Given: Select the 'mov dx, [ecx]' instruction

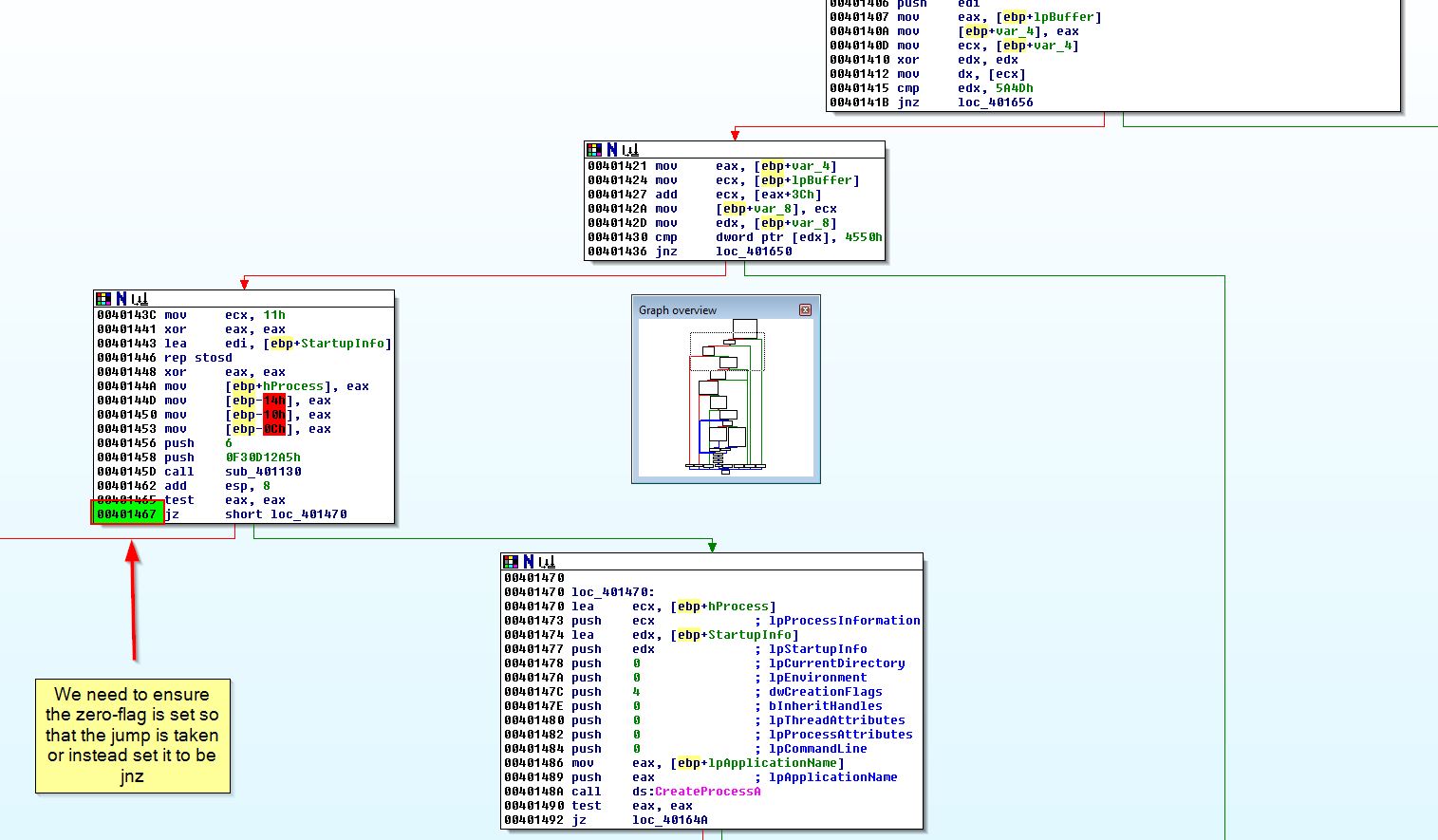Looking at the screenshot, I should point(927,74).
